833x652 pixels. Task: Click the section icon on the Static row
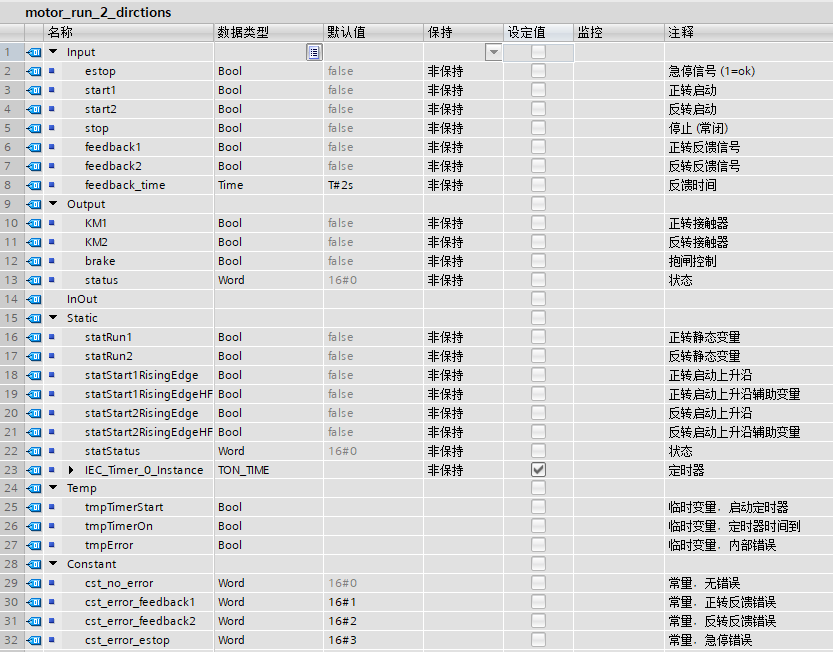click(x=34, y=318)
